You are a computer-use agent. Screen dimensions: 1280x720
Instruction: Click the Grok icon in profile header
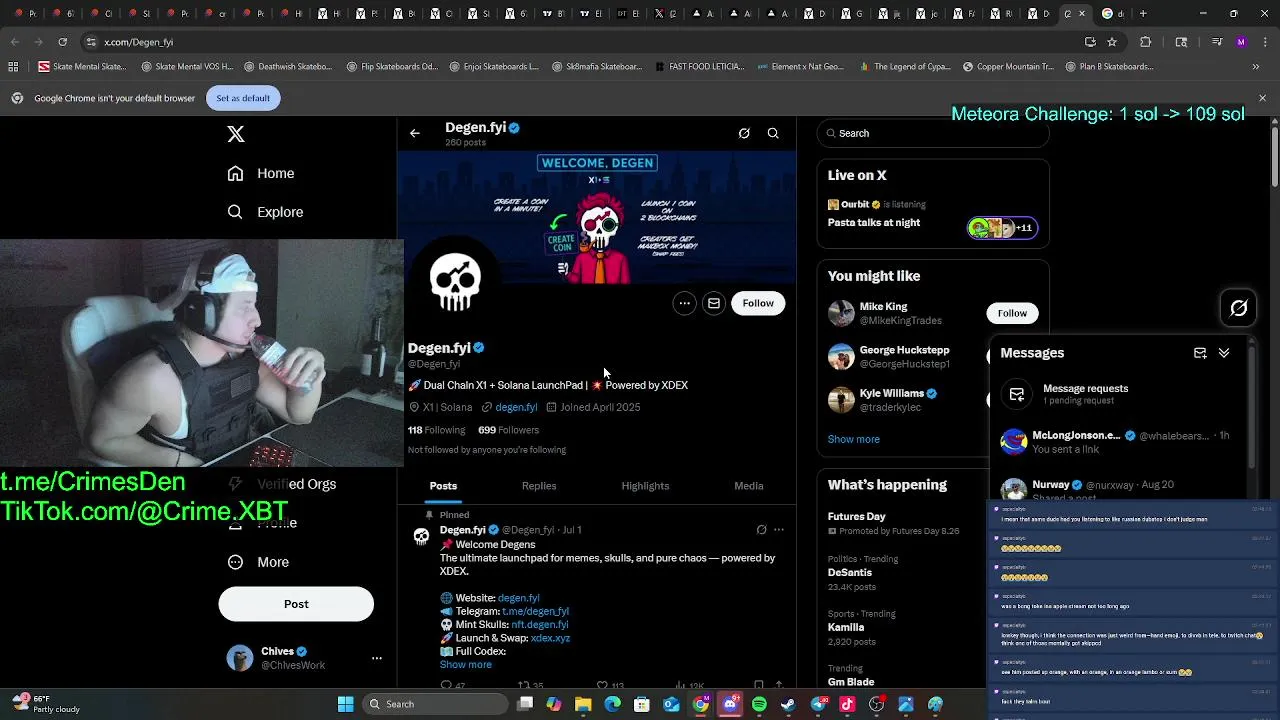pyautogui.click(x=744, y=133)
